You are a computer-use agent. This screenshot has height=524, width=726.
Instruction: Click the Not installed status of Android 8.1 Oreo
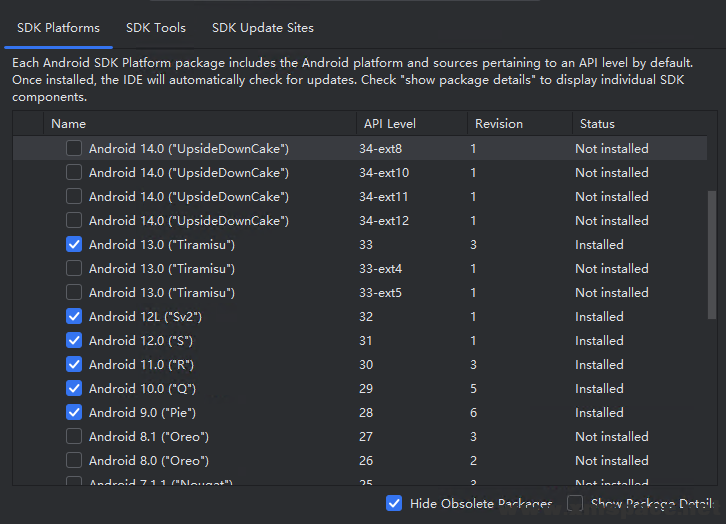point(612,437)
